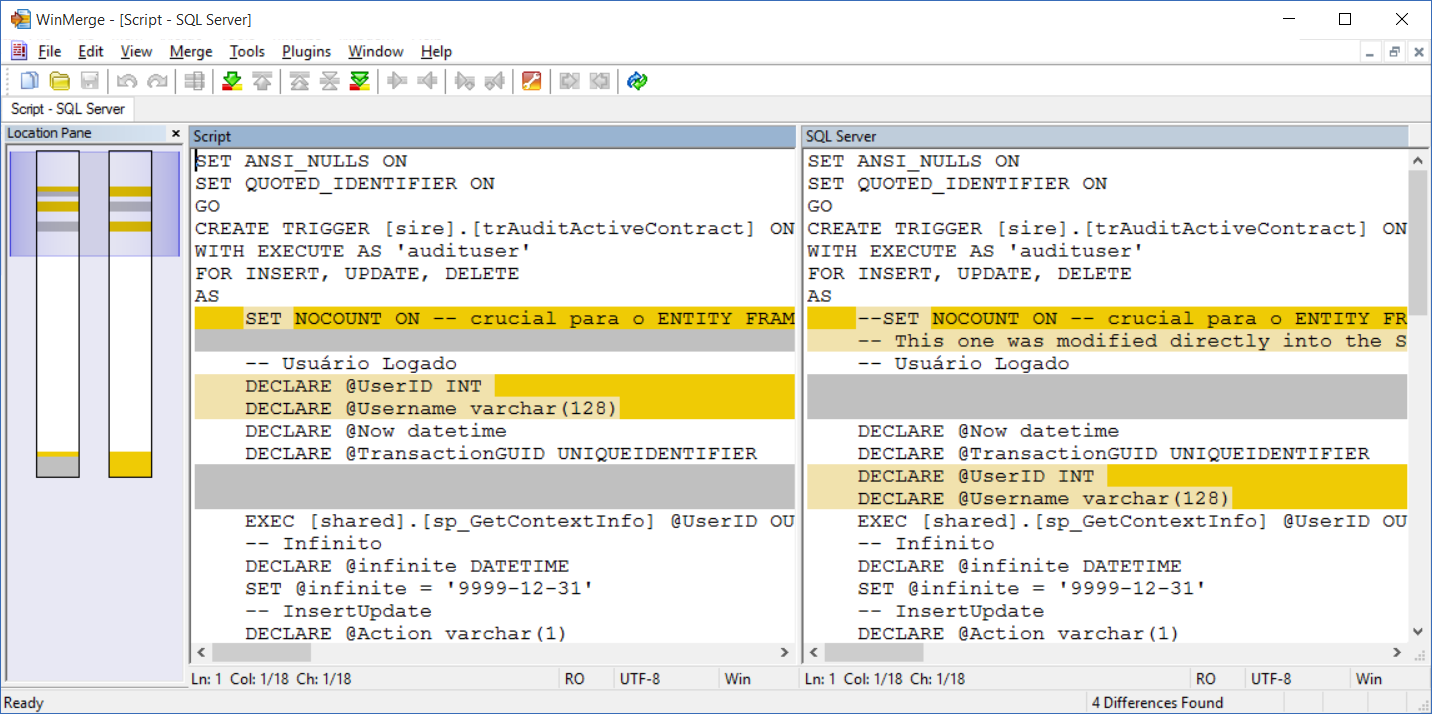1432x714 pixels.
Task: Open the File menu
Action: pos(49,51)
